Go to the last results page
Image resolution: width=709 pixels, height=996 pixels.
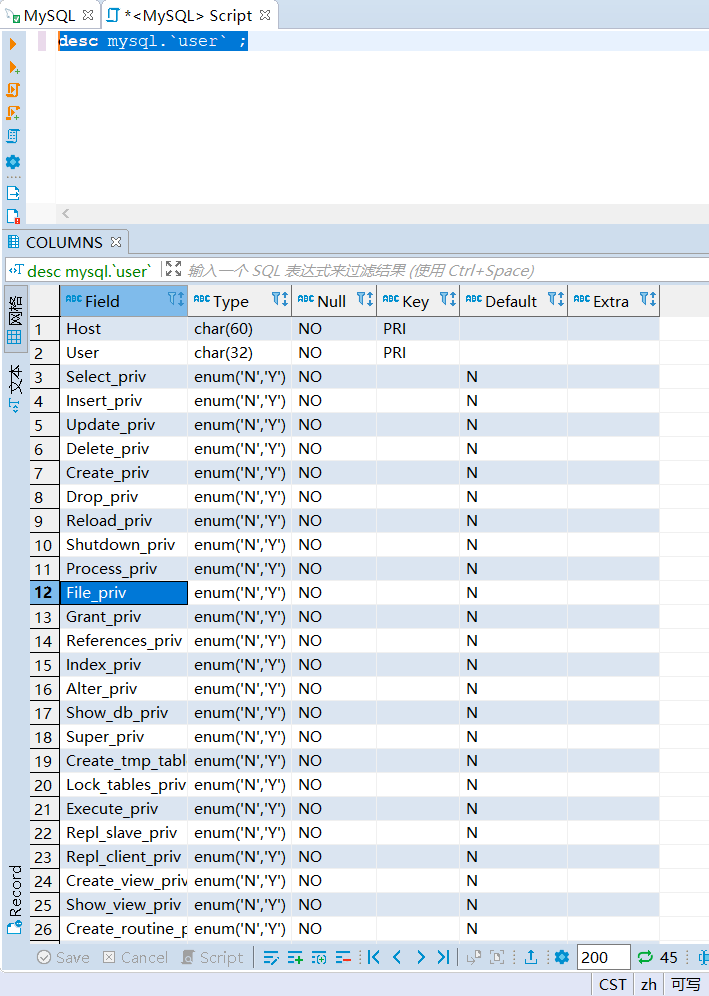443,957
